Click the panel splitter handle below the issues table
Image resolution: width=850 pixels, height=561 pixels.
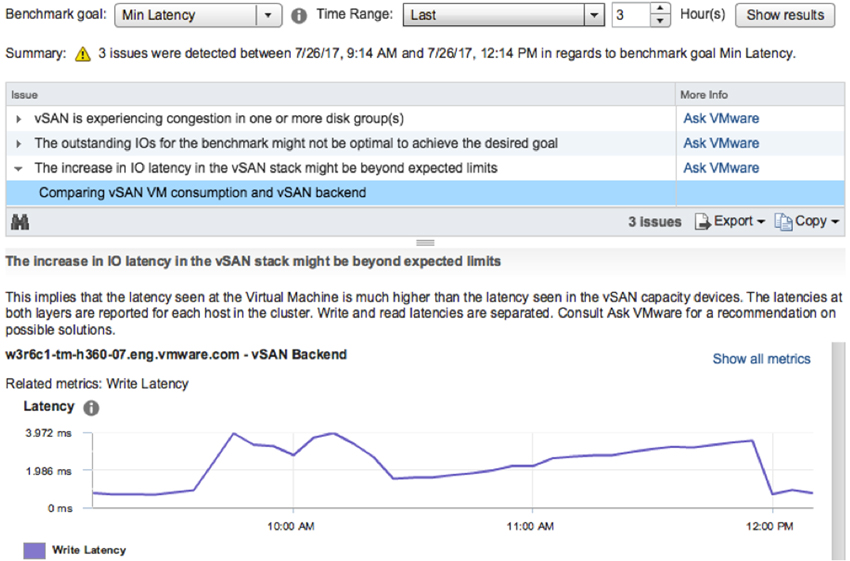click(x=425, y=242)
